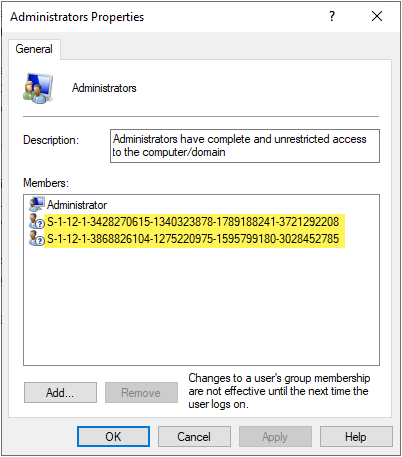Open Help from the bottom button row
Screen dimensions: 402x457
(356, 437)
